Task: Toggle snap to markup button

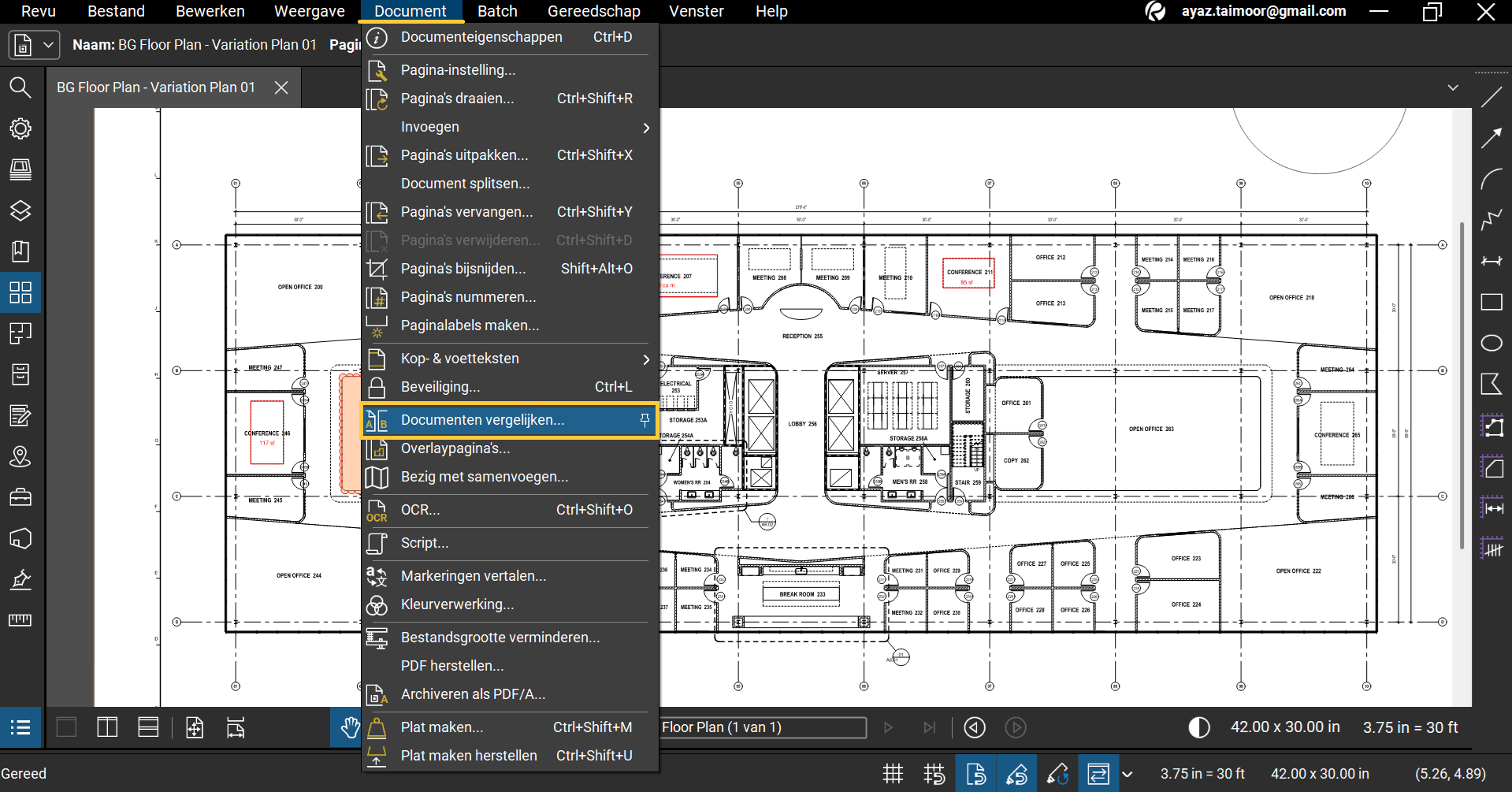Action: 1016,774
